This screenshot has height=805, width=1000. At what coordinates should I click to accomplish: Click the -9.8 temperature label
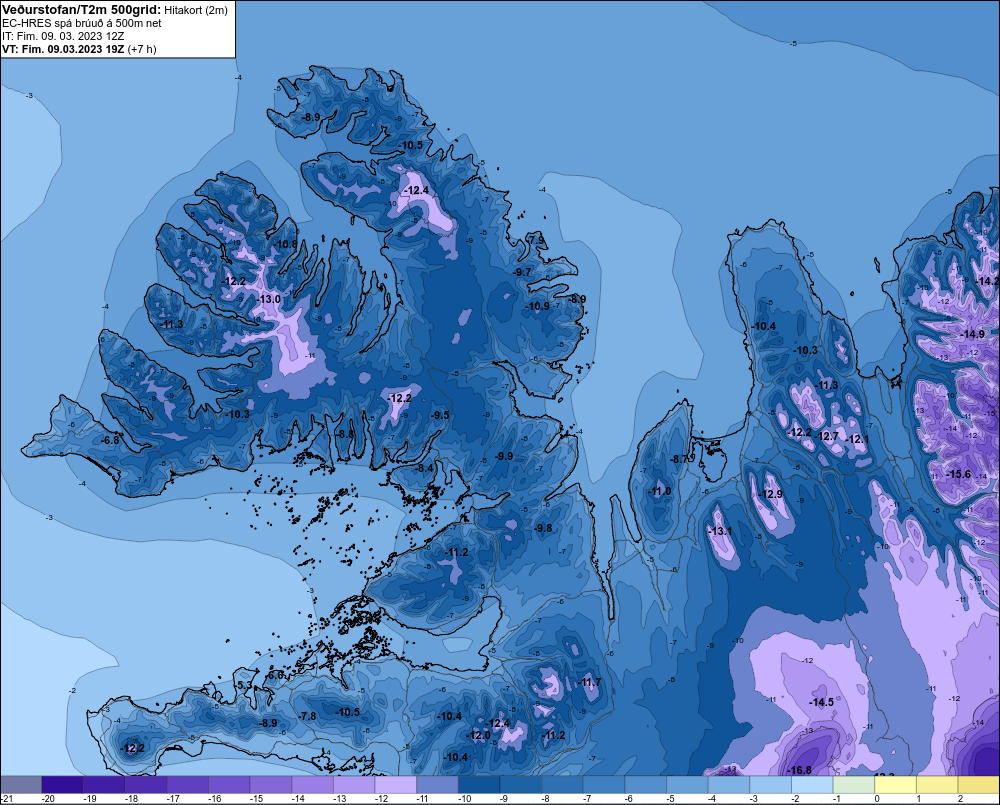click(543, 529)
